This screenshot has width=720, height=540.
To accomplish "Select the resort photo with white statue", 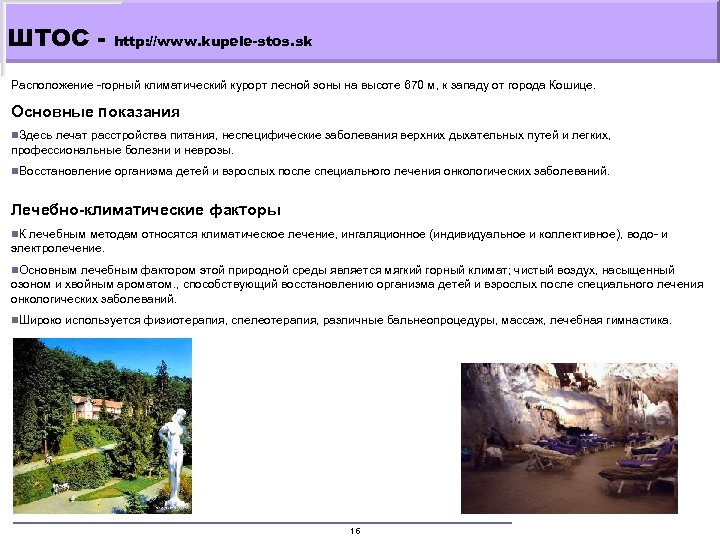I will pos(102,426).
